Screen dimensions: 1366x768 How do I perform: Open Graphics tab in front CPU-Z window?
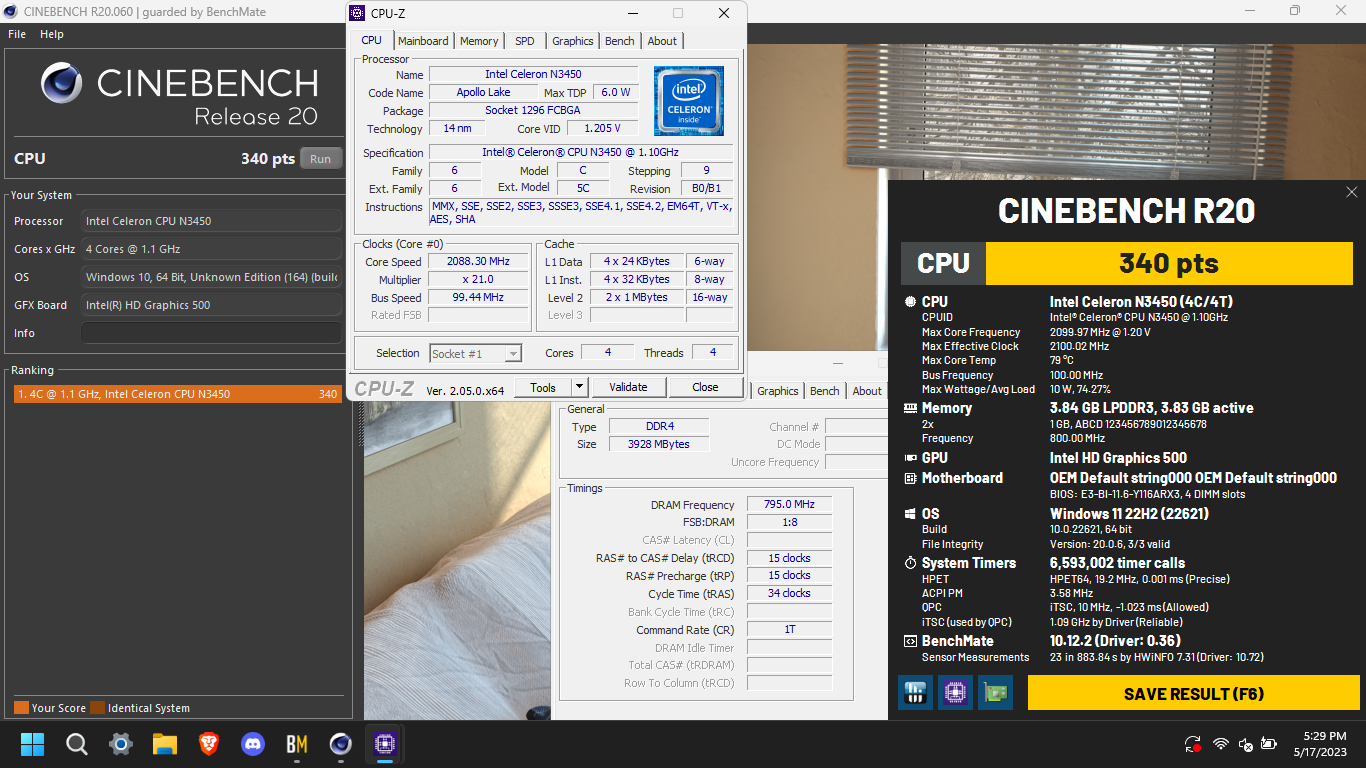coord(573,41)
